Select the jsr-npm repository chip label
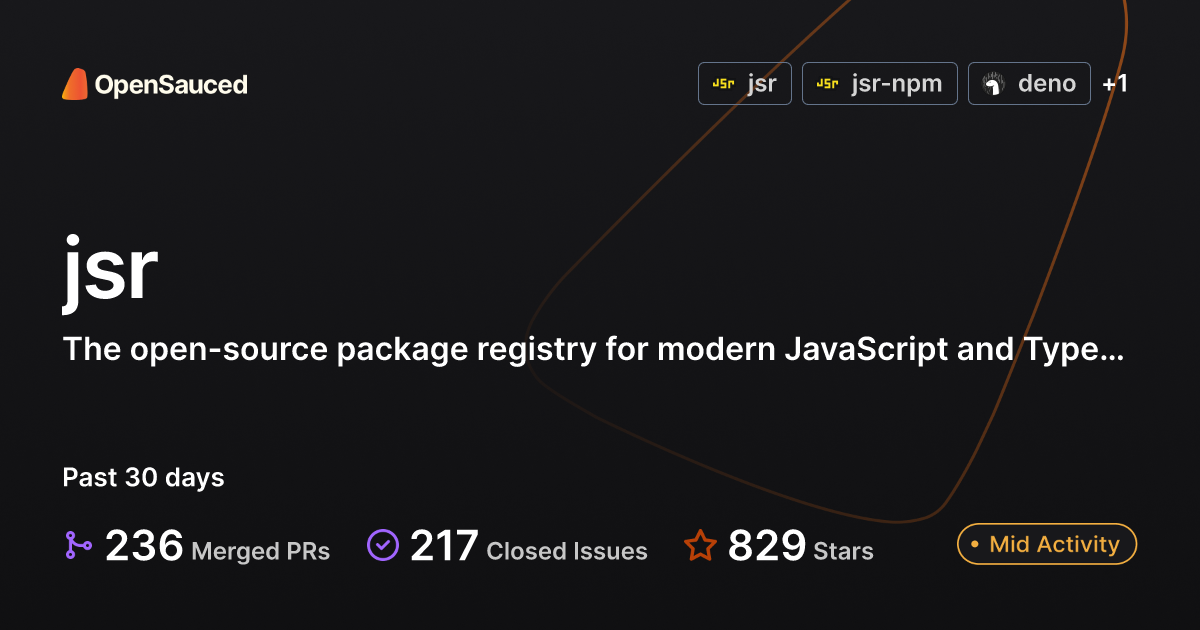The height and width of the screenshot is (630, 1200). (x=897, y=84)
